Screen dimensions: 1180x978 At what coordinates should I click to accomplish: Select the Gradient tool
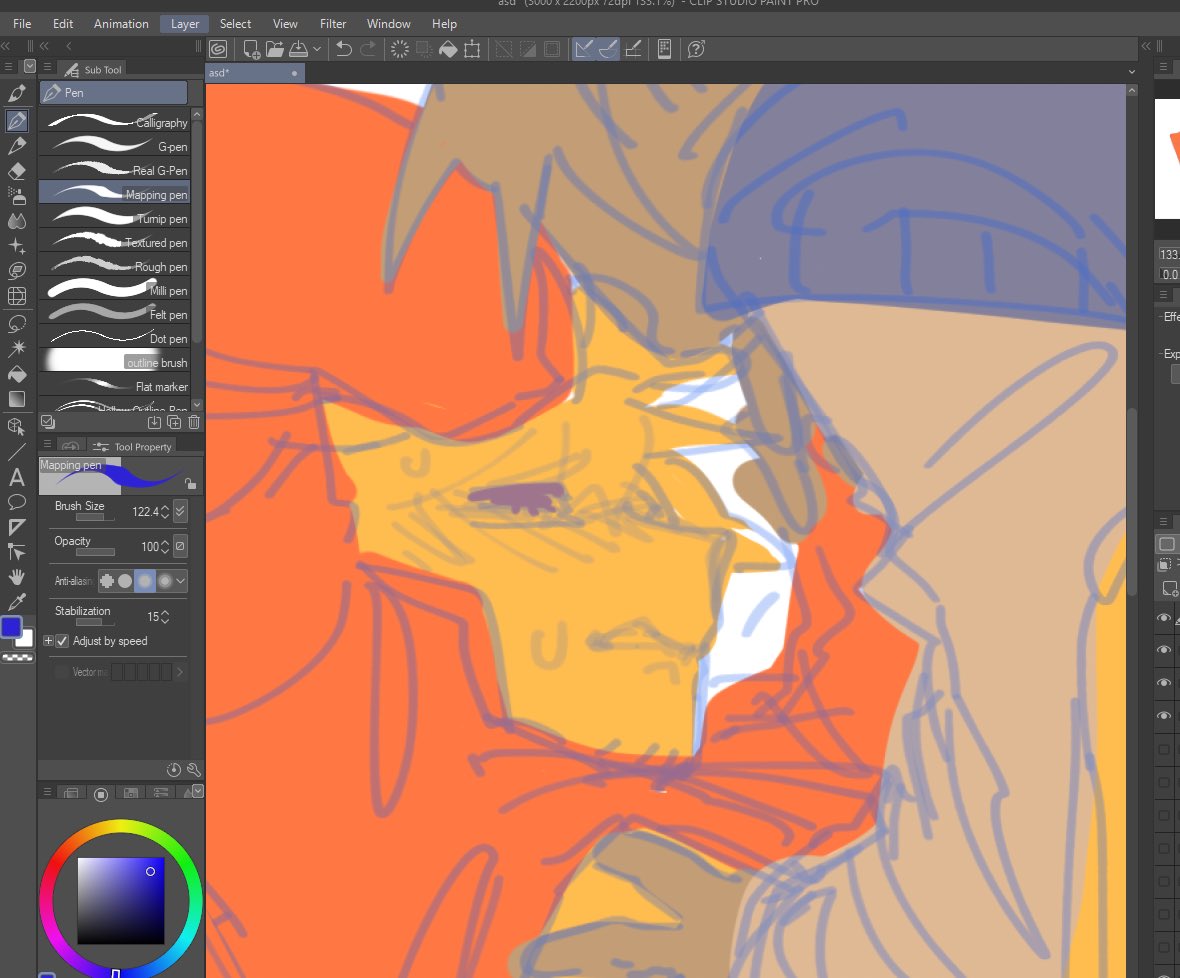(17, 399)
